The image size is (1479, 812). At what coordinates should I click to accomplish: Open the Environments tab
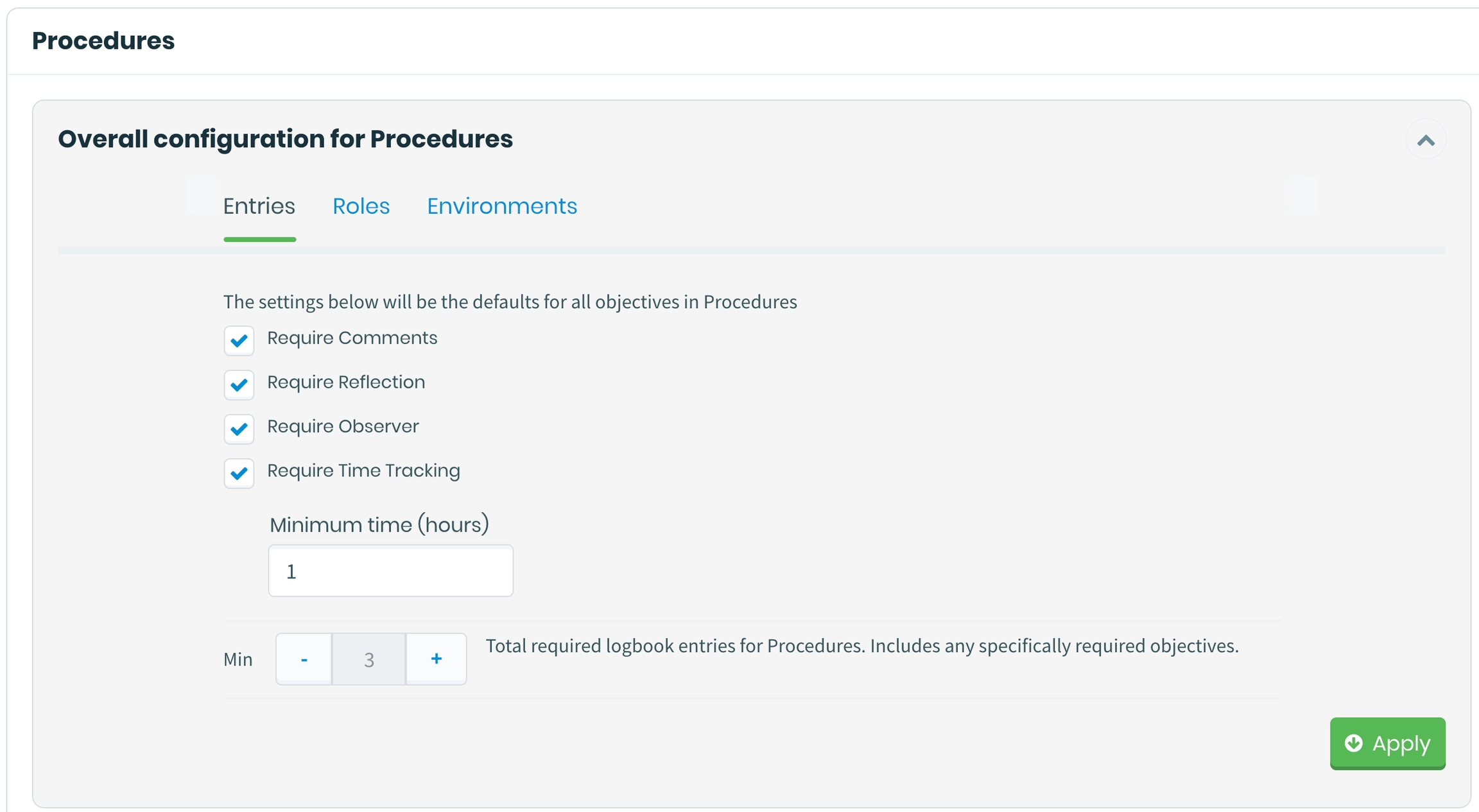tap(502, 206)
